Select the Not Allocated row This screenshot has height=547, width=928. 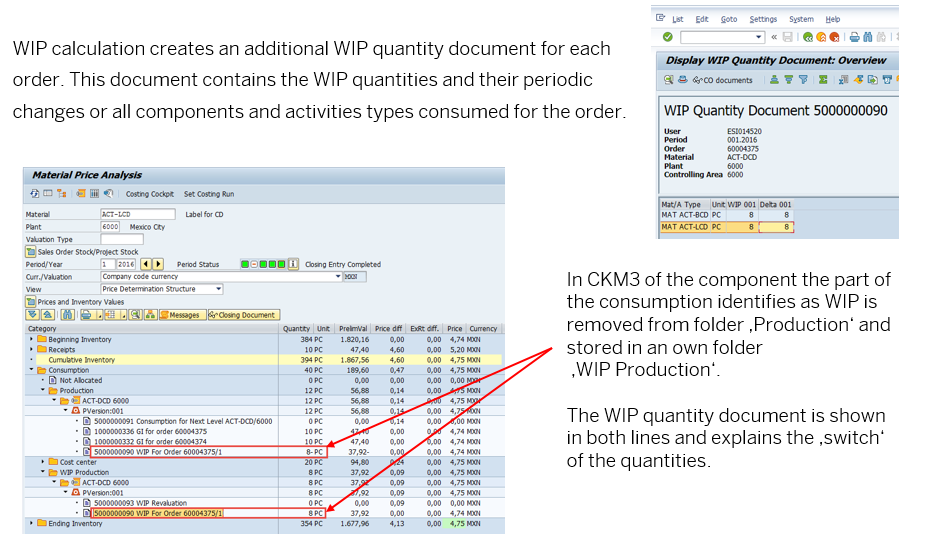click(x=263, y=380)
